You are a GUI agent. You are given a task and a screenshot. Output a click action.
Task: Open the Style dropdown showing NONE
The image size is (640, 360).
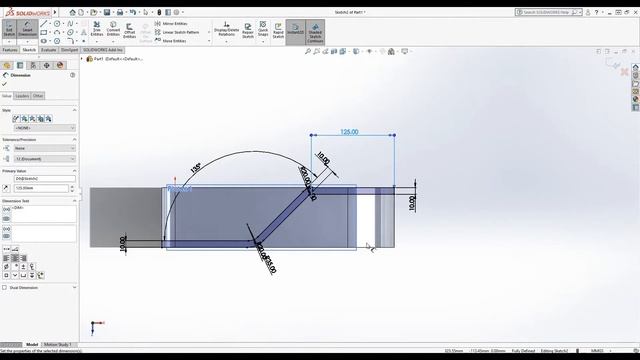(x=44, y=128)
